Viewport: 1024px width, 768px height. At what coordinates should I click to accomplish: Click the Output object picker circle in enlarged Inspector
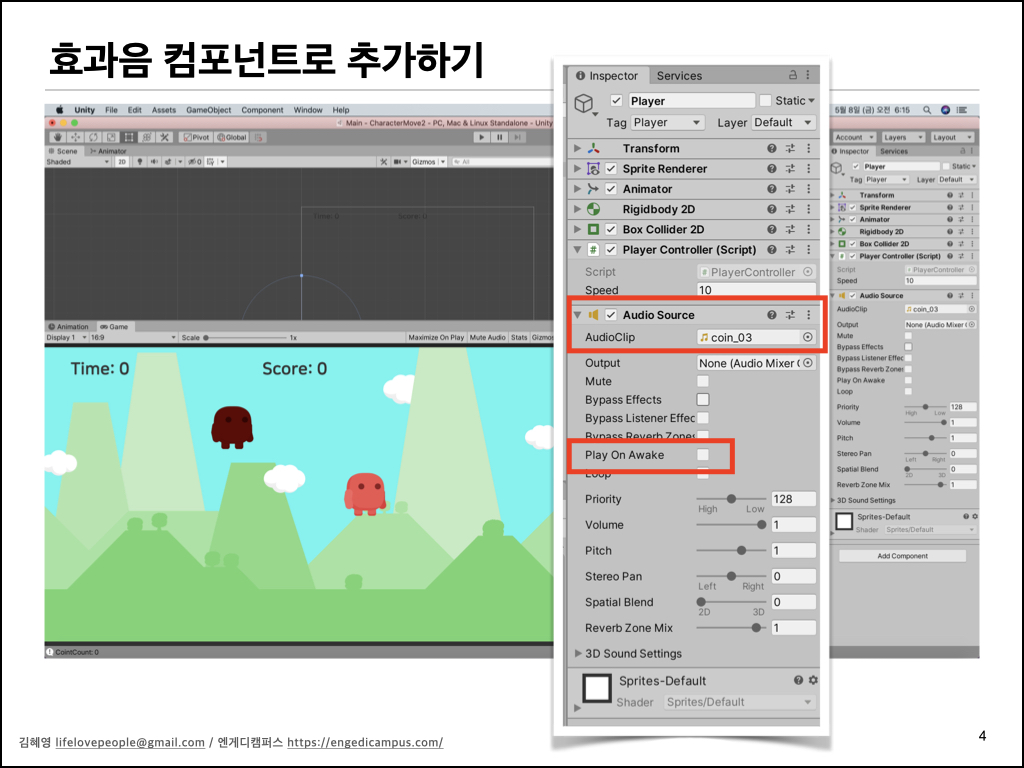pos(808,362)
